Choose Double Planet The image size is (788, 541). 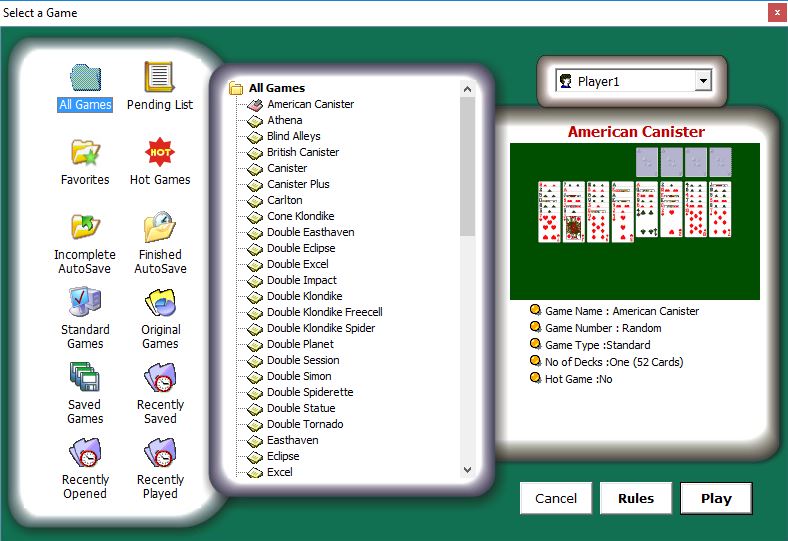point(300,344)
